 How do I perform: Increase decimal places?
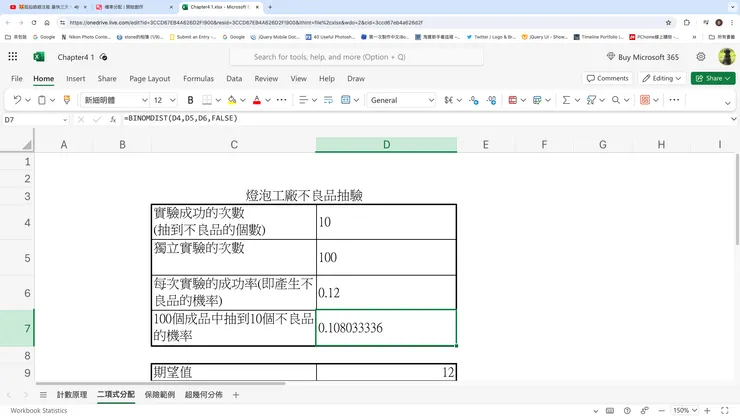492,100
